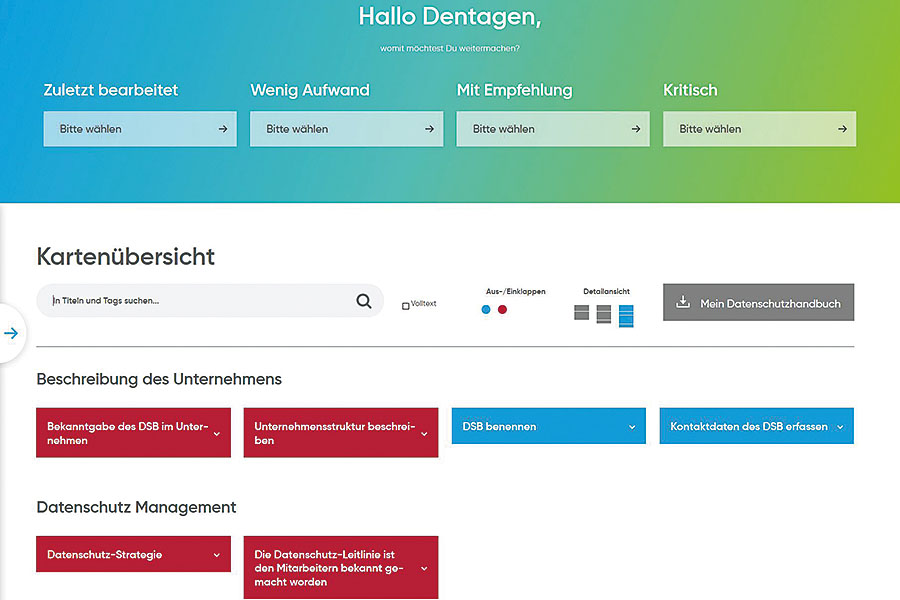Select the blue Detailansicht layout icon

coord(626,316)
